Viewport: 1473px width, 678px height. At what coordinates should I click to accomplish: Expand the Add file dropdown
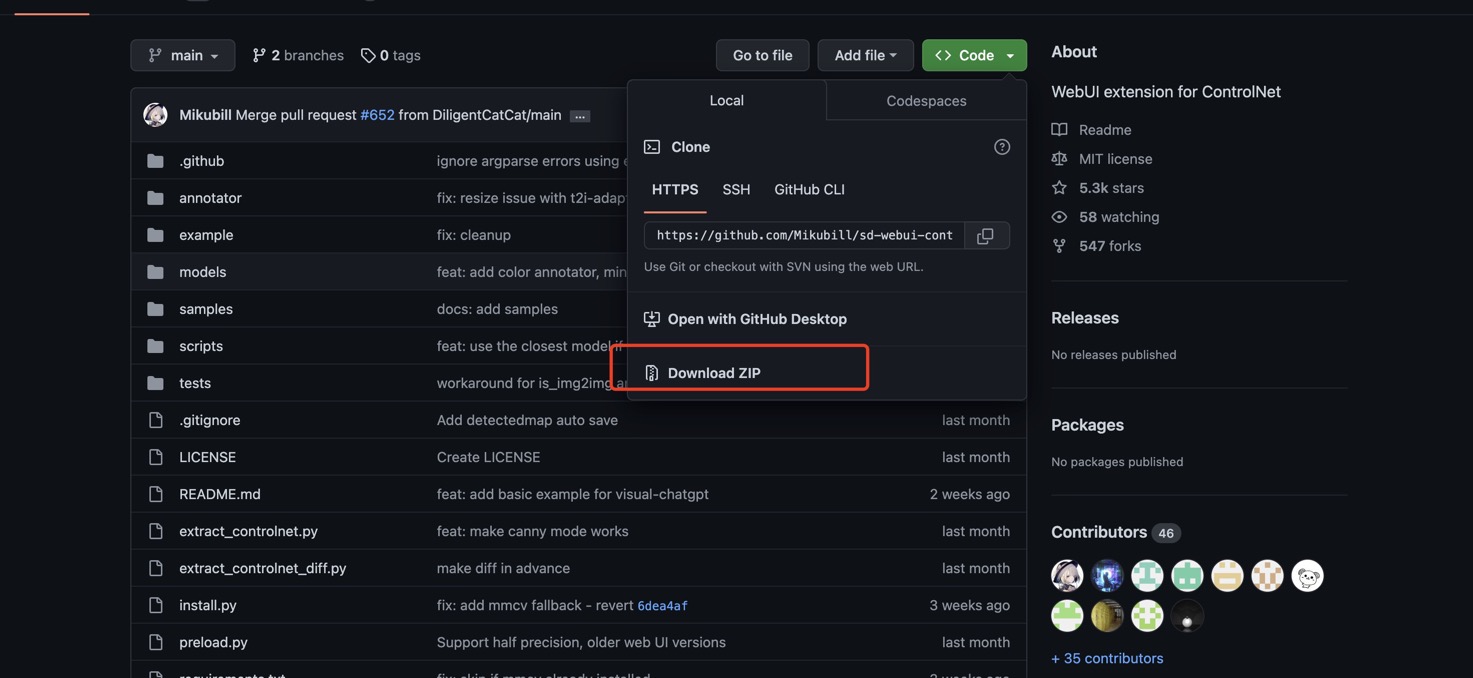(865, 55)
